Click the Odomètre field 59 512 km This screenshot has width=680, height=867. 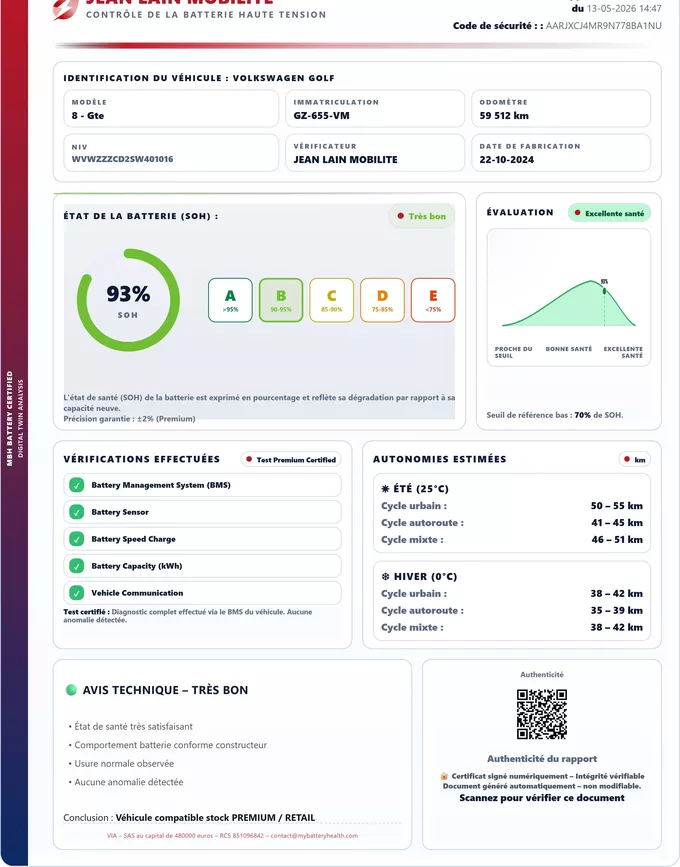tap(561, 109)
